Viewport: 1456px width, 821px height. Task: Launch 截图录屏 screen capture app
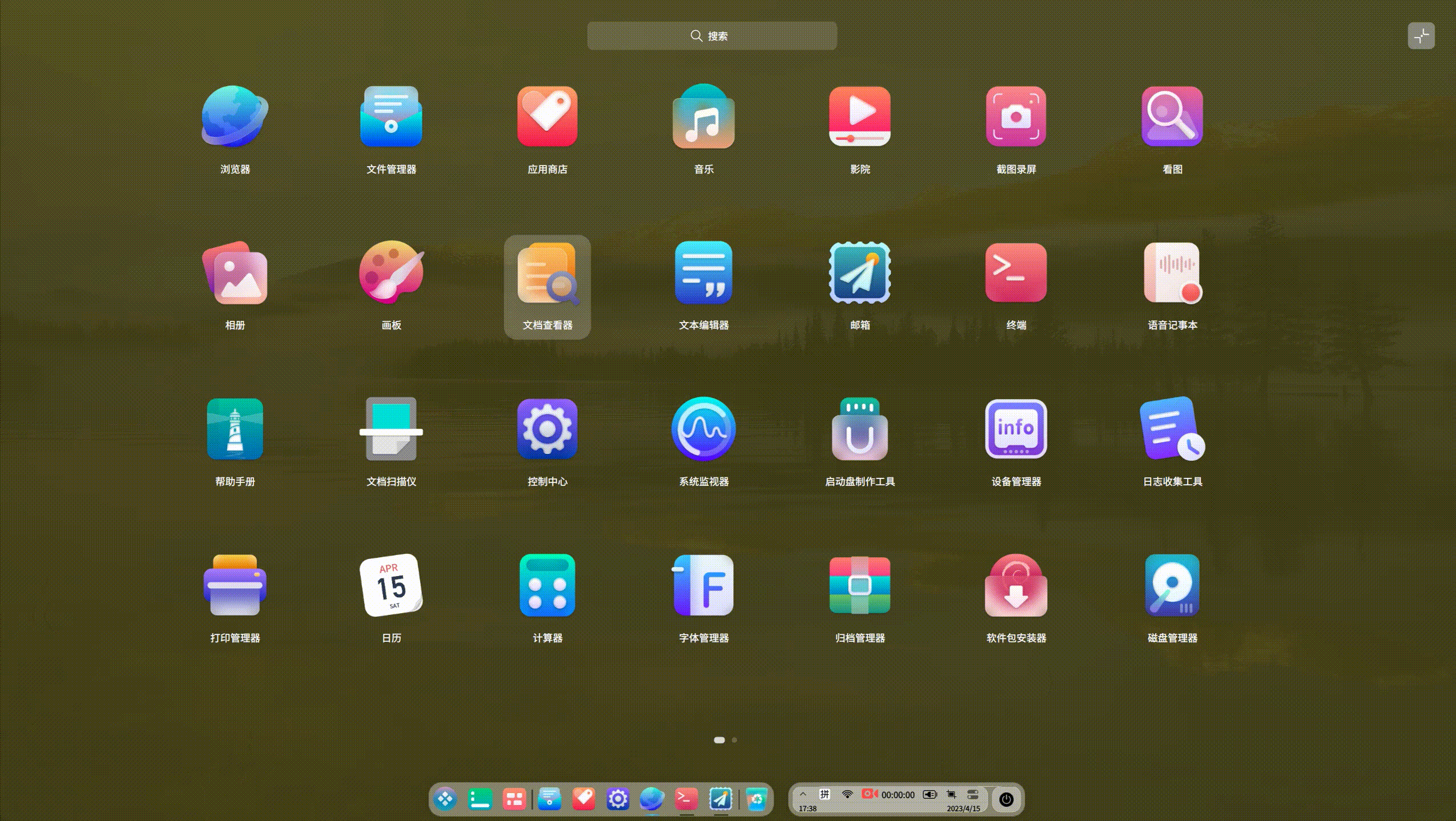click(x=1016, y=116)
